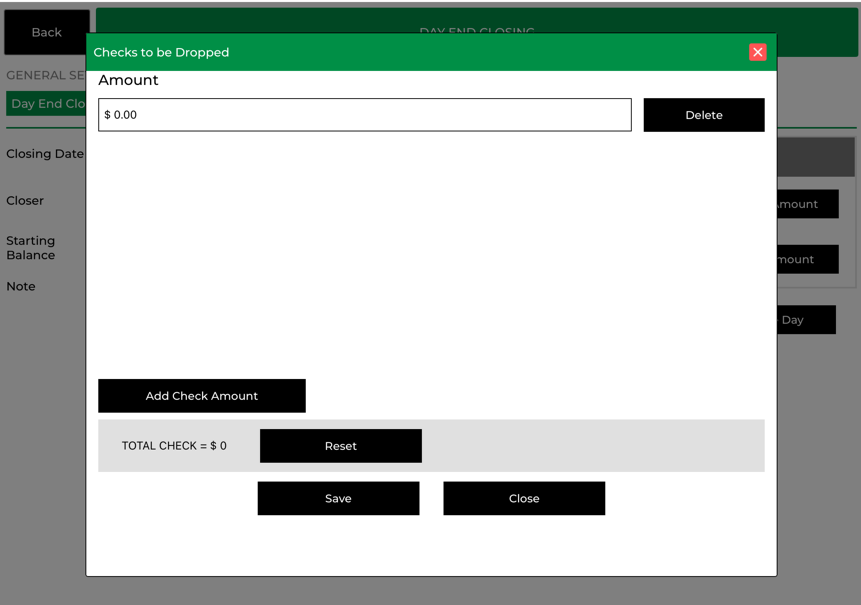The width and height of the screenshot is (861, 605).
Task: Click the Add Check Amount button
Action: pyautogui.click(x=202, y=396)
